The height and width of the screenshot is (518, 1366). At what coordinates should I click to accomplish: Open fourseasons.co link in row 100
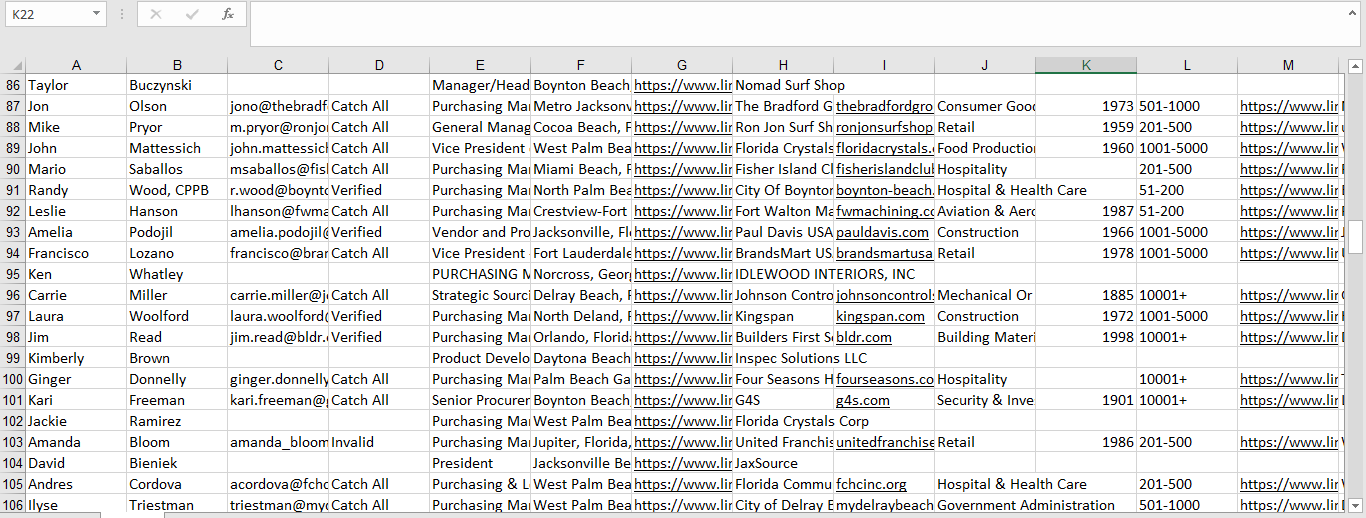coord(884,379)
